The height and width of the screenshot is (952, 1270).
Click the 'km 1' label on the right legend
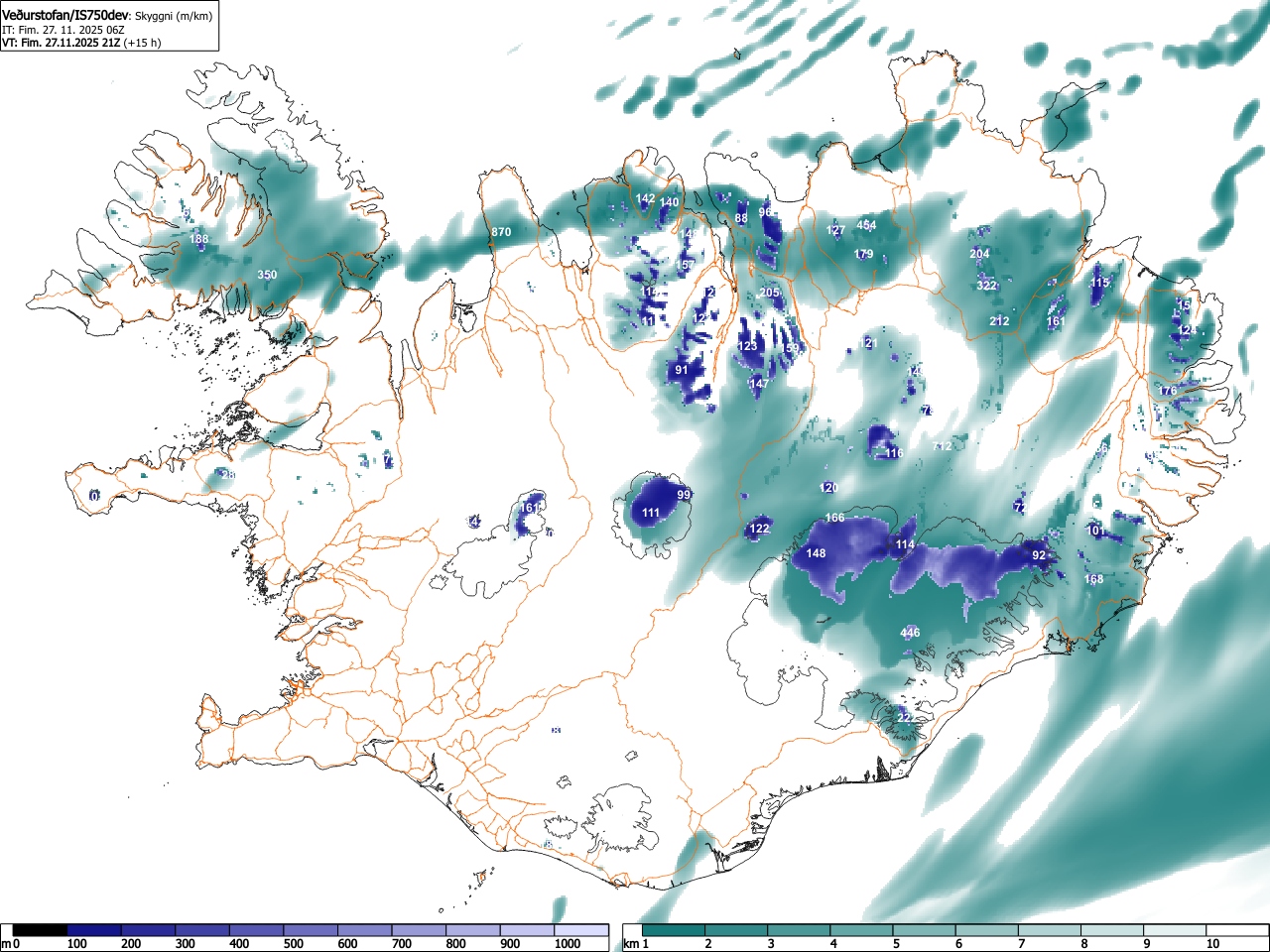pyautogui.click(x=635, y=944)
